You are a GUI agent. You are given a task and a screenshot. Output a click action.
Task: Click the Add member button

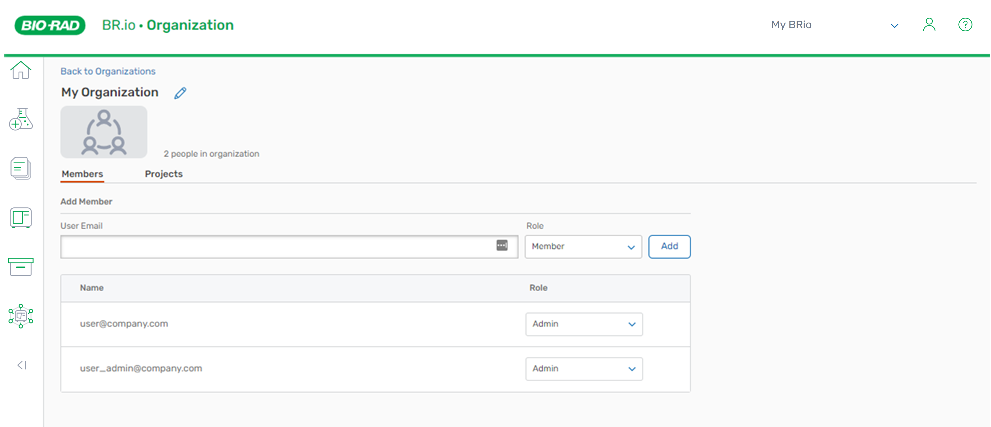point(669,246)
